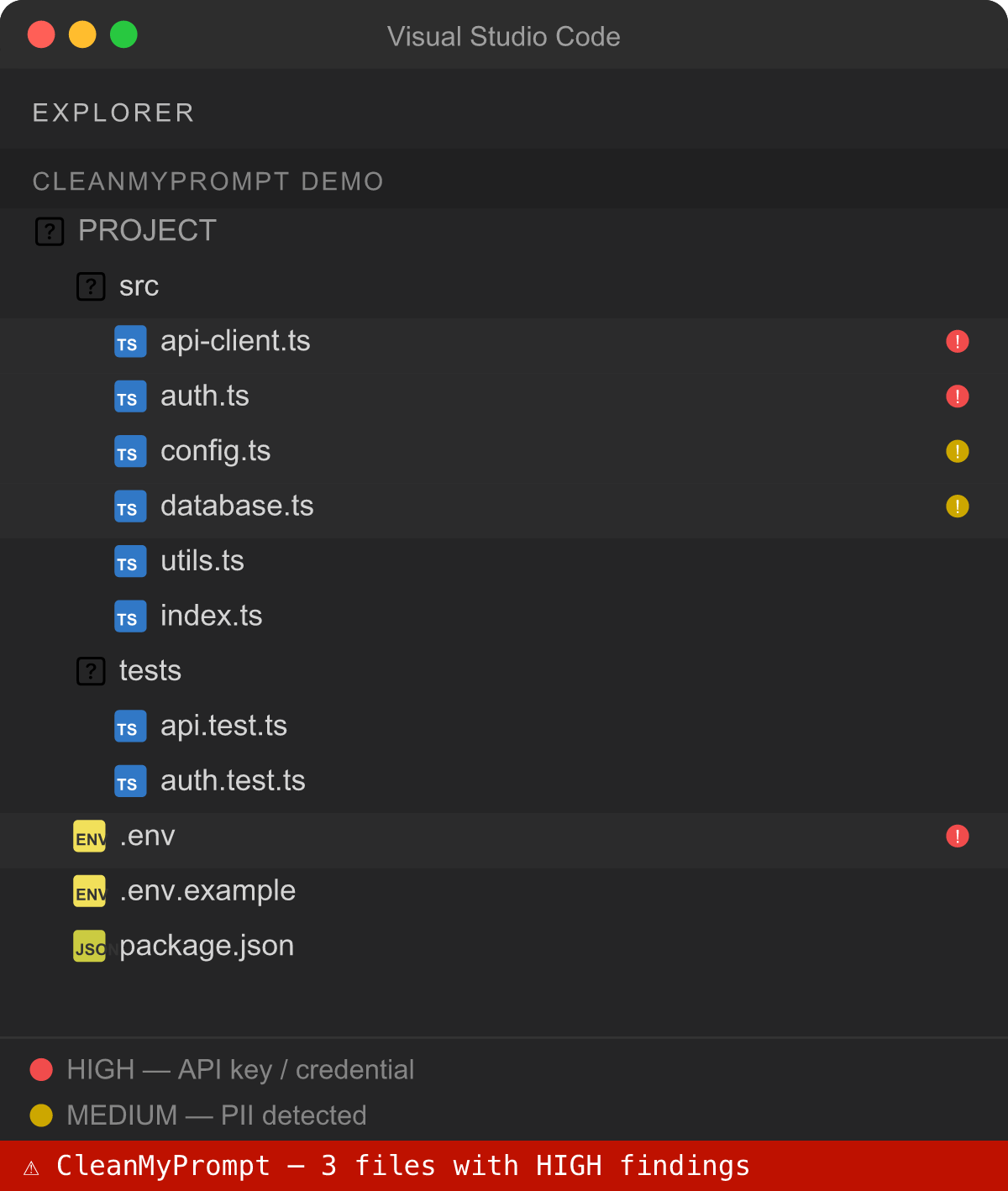Click the yellow dot in MEDIUM legend
This screenshot has width=1008, height=1191.
[41, 1115]
